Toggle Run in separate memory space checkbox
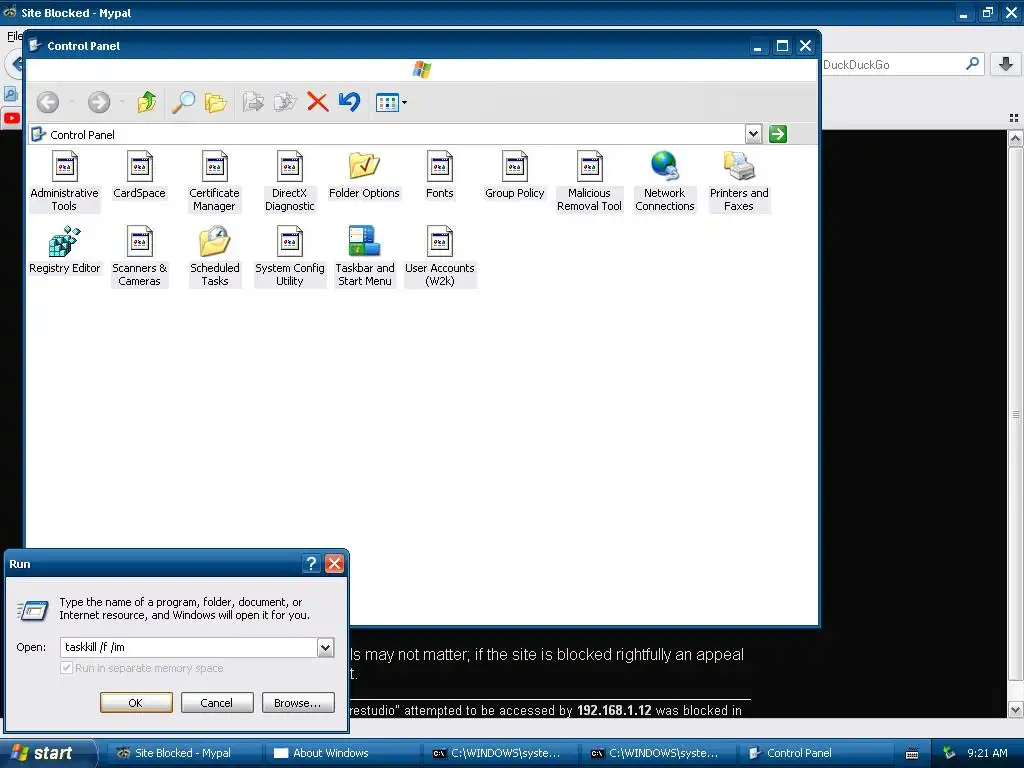 click(x=66, y=668)
